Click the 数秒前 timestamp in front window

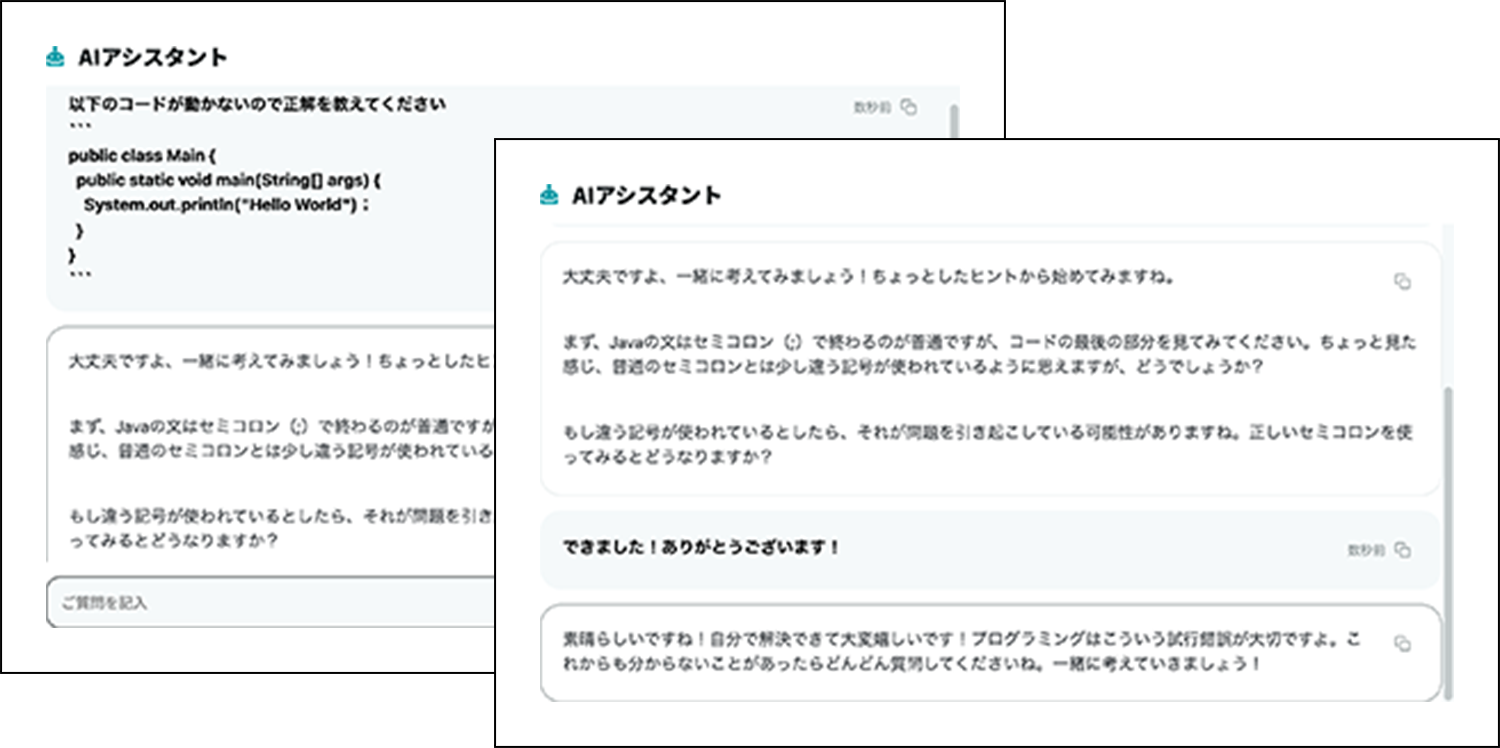point(1365,550)
